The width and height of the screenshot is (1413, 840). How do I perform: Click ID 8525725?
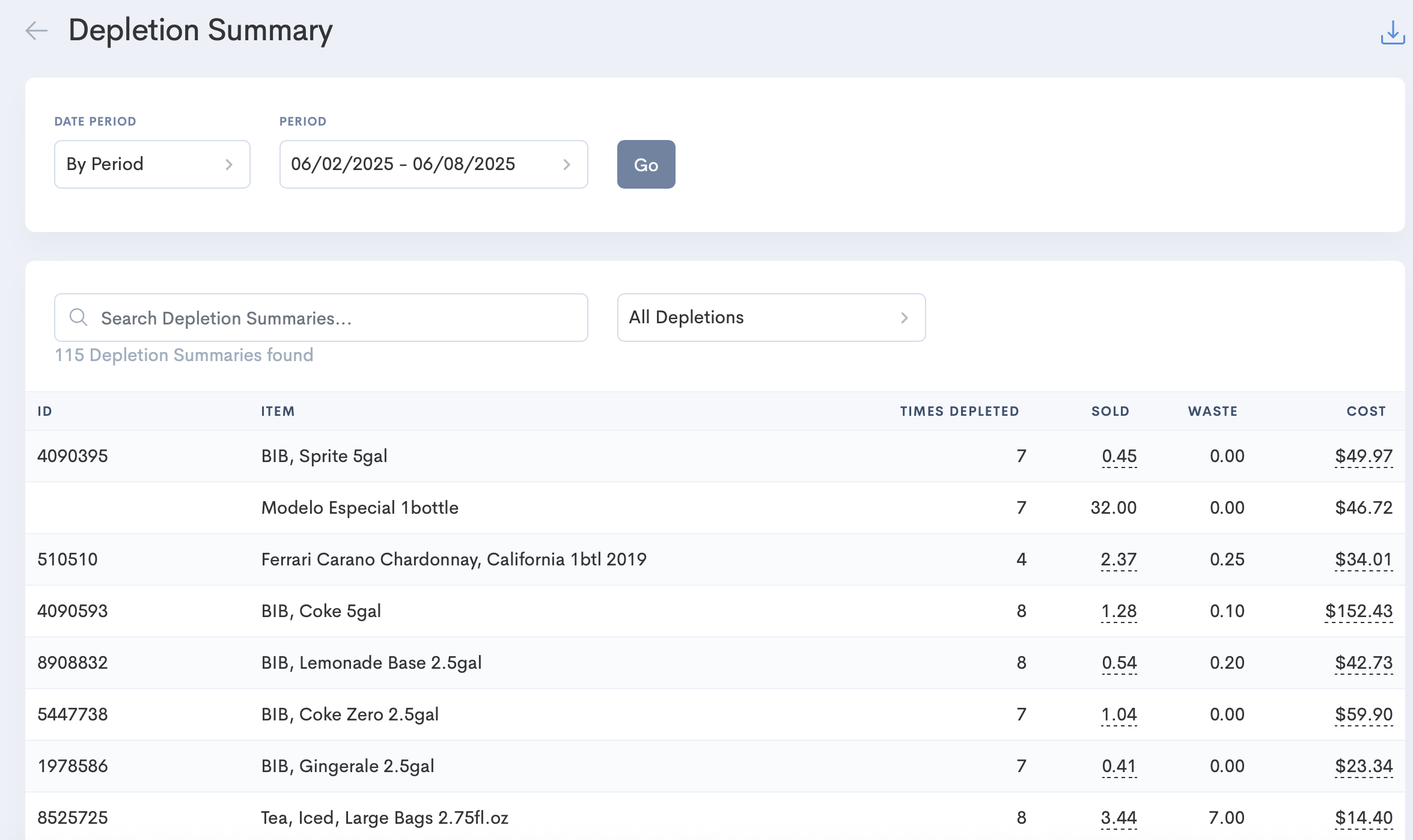click(x=73, y=818)
